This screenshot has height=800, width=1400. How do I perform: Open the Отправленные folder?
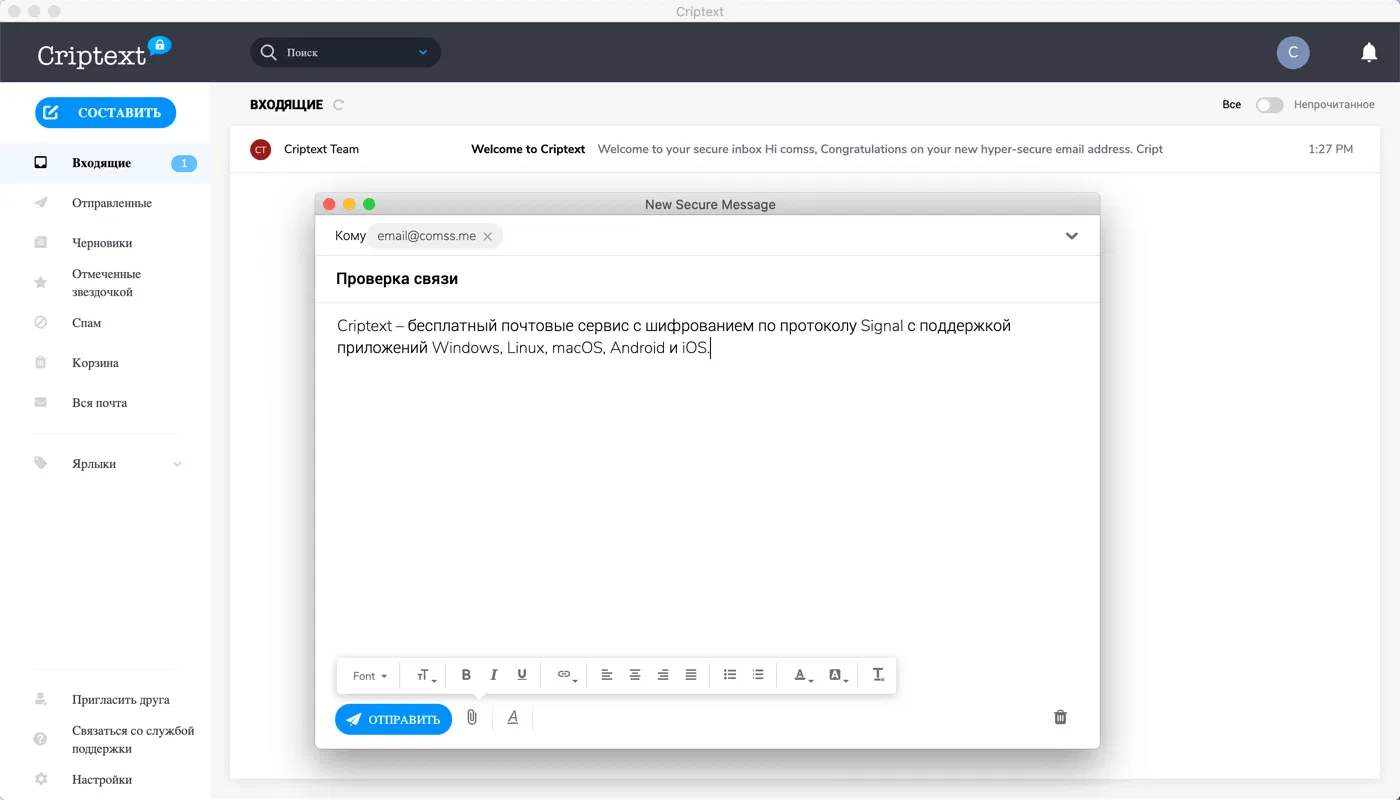105,203
